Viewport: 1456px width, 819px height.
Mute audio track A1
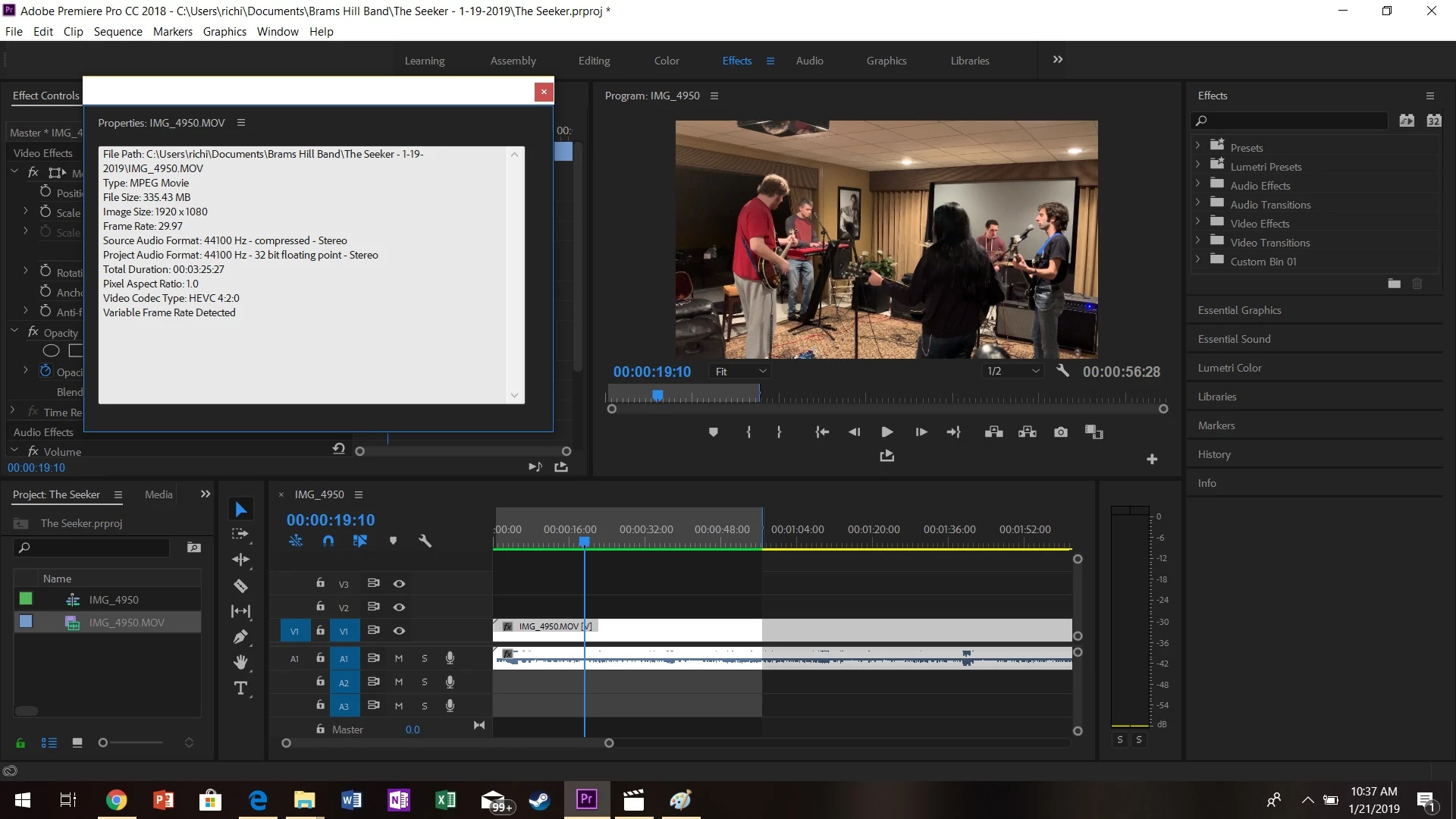coord(399,658)
